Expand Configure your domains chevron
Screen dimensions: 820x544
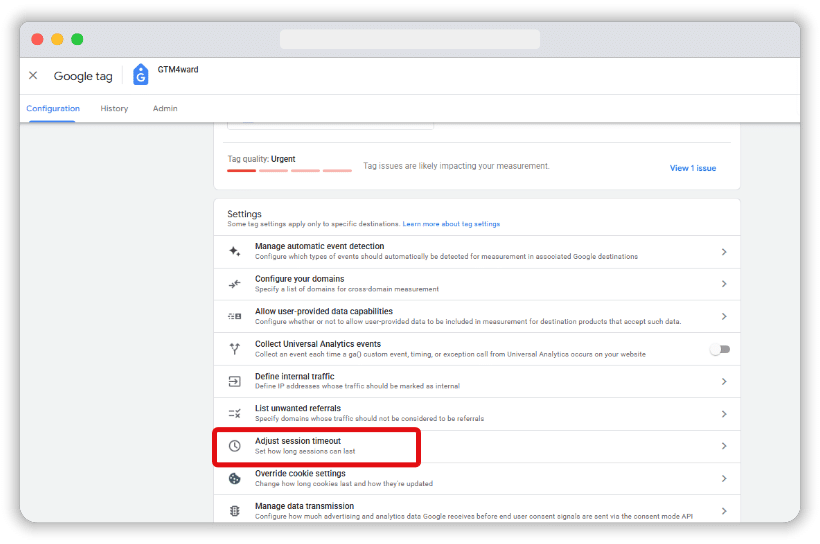724,284
